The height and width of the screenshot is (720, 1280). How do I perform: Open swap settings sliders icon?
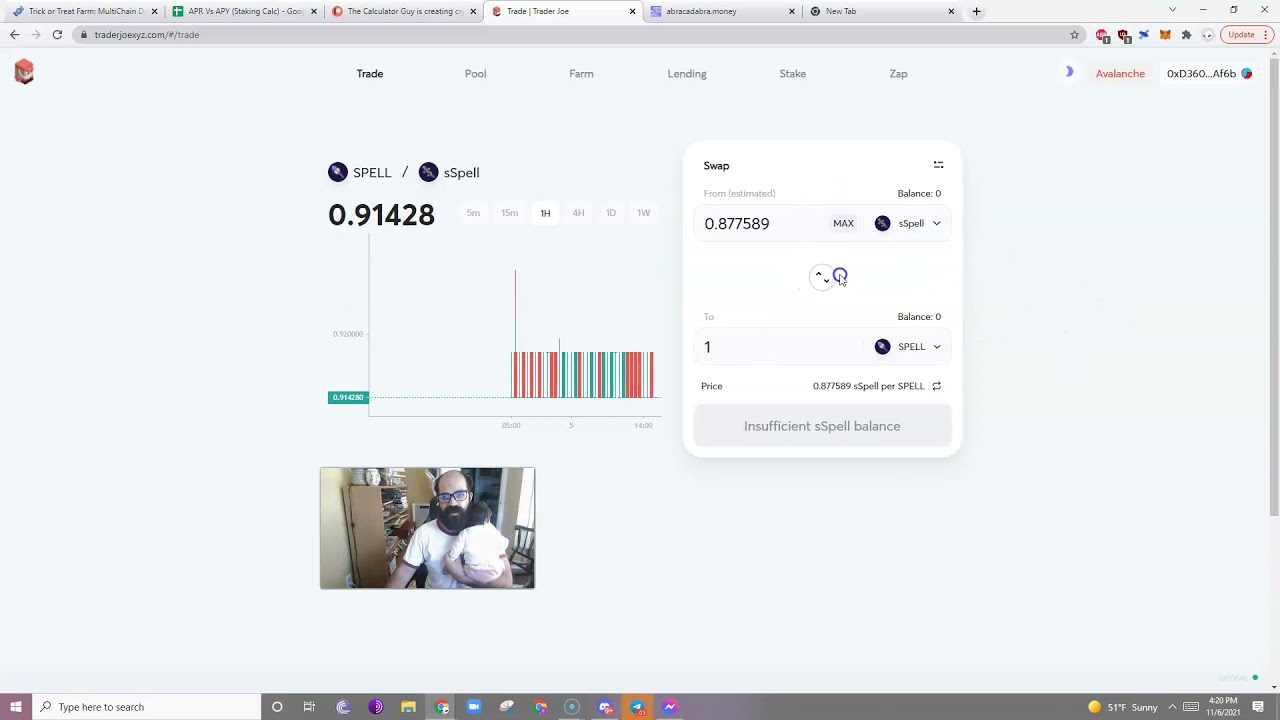coord(938,165)
